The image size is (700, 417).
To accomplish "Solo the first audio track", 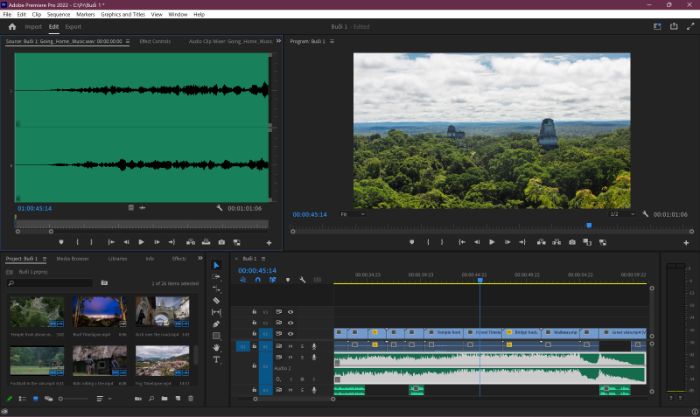I will pos(302,346).
